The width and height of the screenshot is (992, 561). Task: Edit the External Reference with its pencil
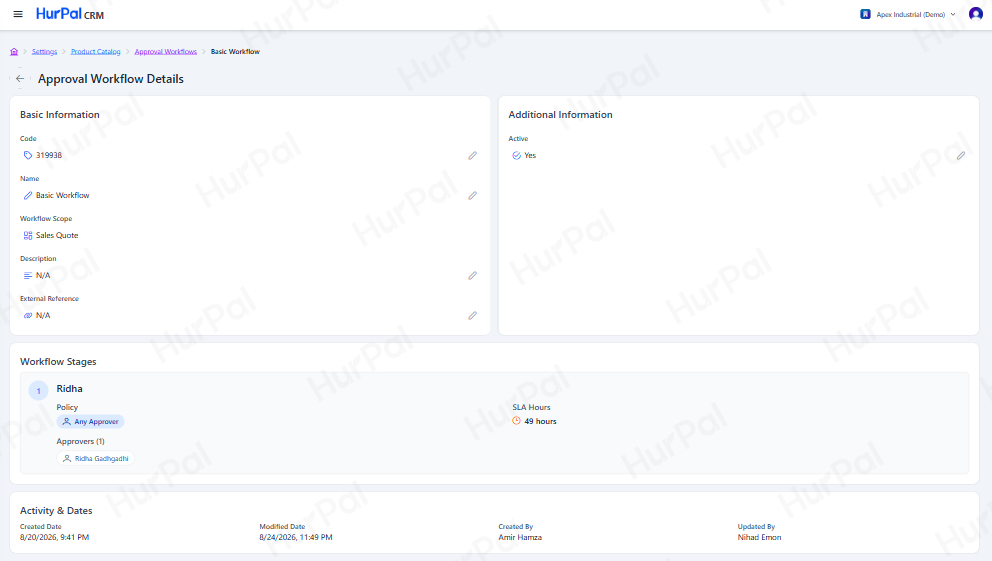[x=473, y=316]
